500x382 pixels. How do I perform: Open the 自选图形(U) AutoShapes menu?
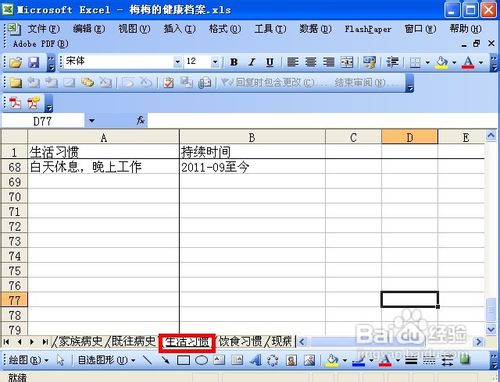point(107,360)
